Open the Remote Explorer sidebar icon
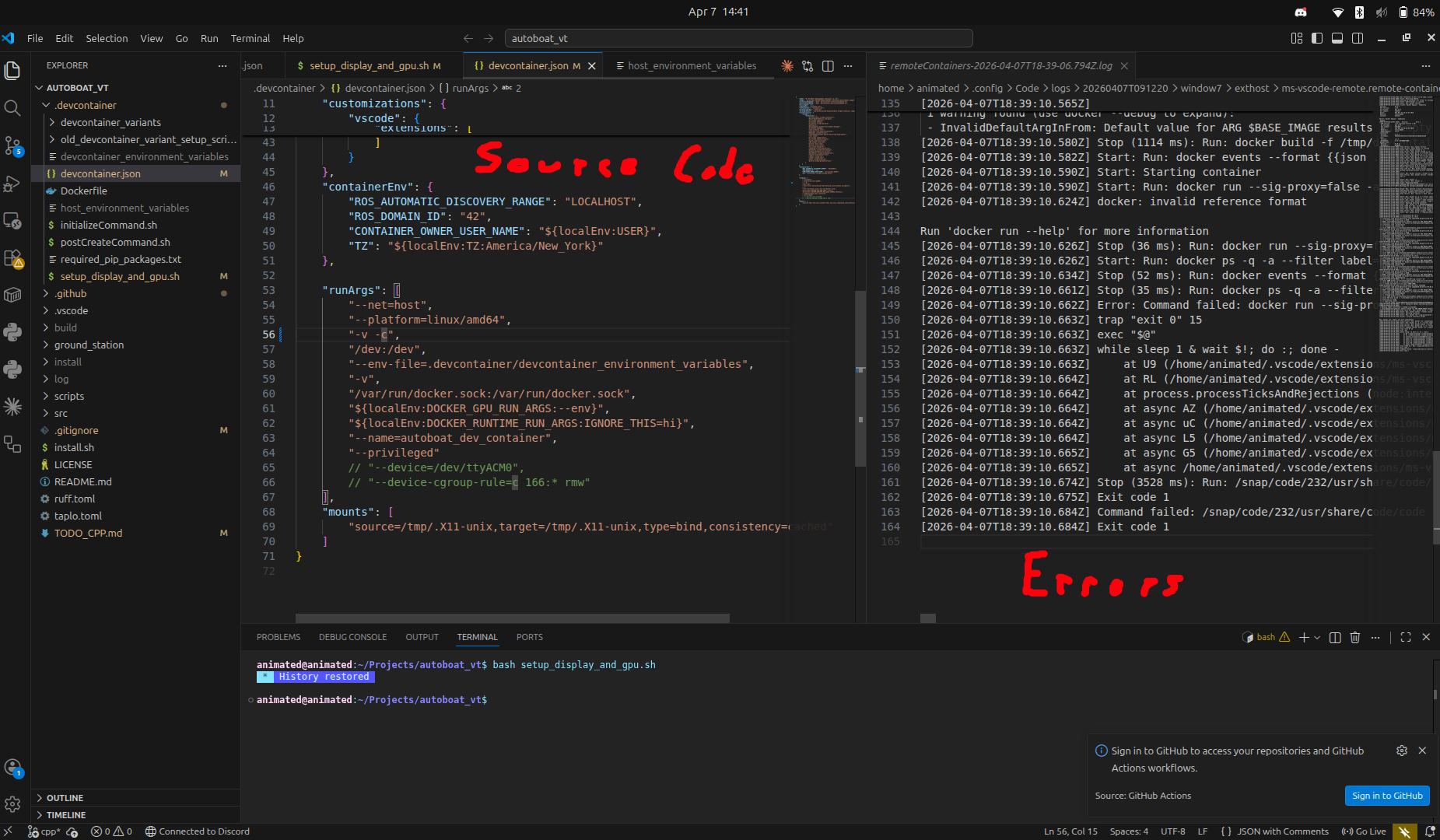The image size is (1440, 840). point(12,222)
